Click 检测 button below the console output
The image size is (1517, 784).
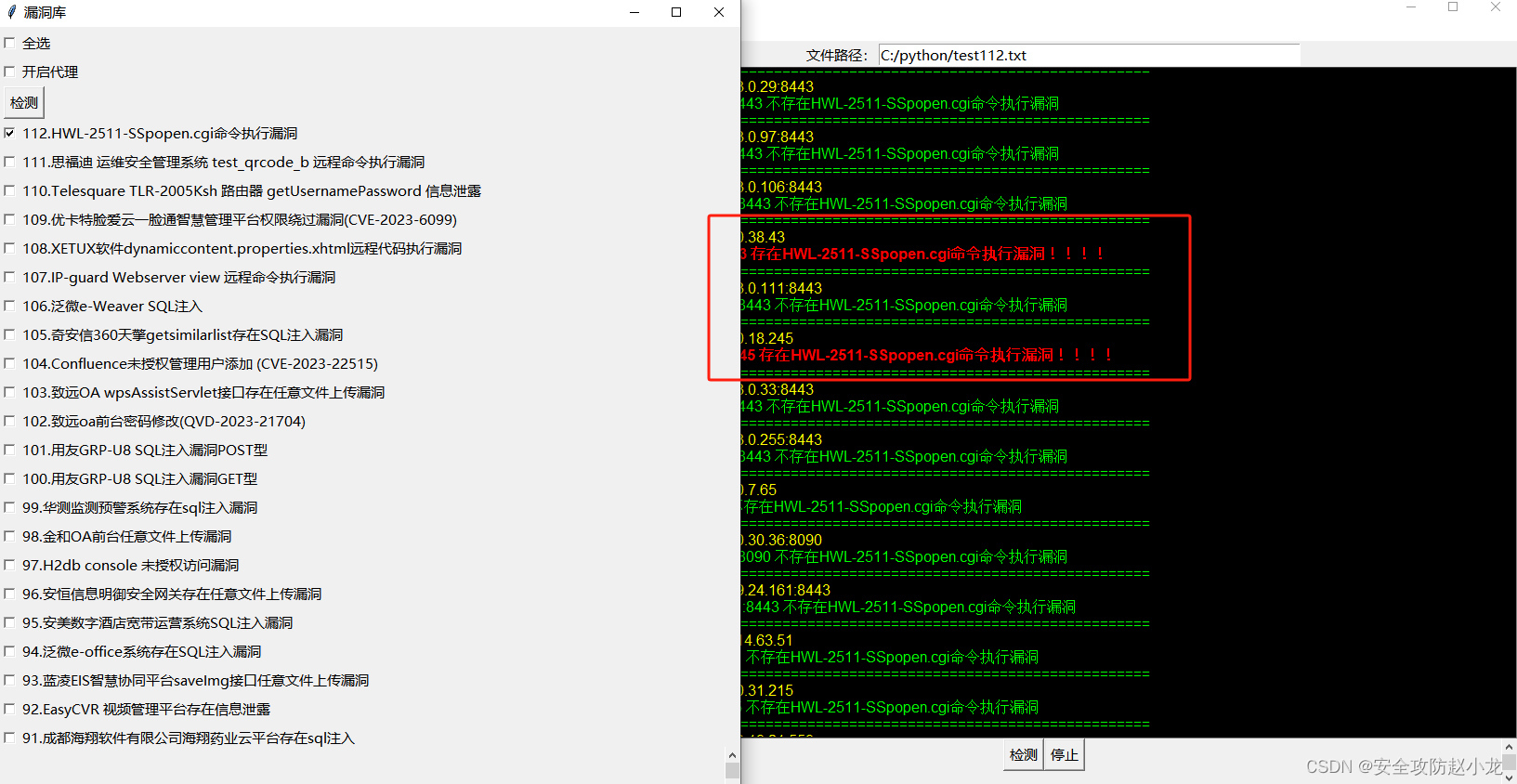[1024, 755]
